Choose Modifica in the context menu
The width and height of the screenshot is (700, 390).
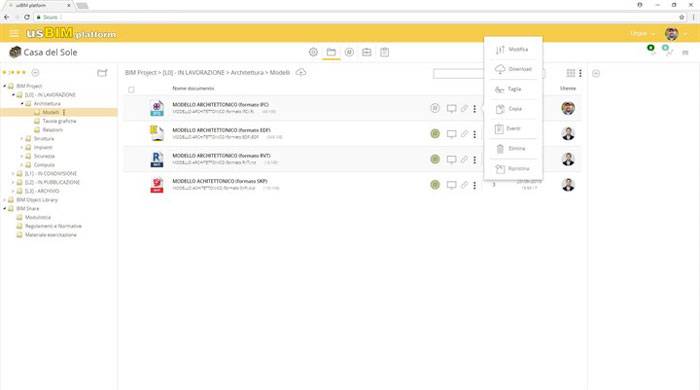(x=513, y=49)
